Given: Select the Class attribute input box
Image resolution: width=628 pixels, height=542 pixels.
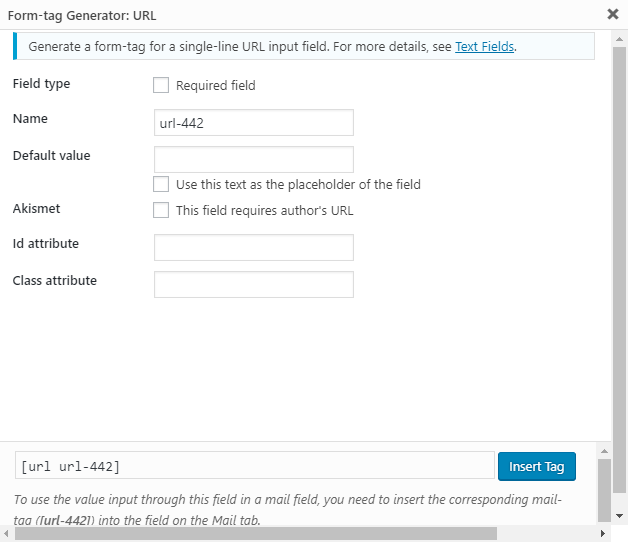Looking at the screenshot, I should [x=254, y=284].
